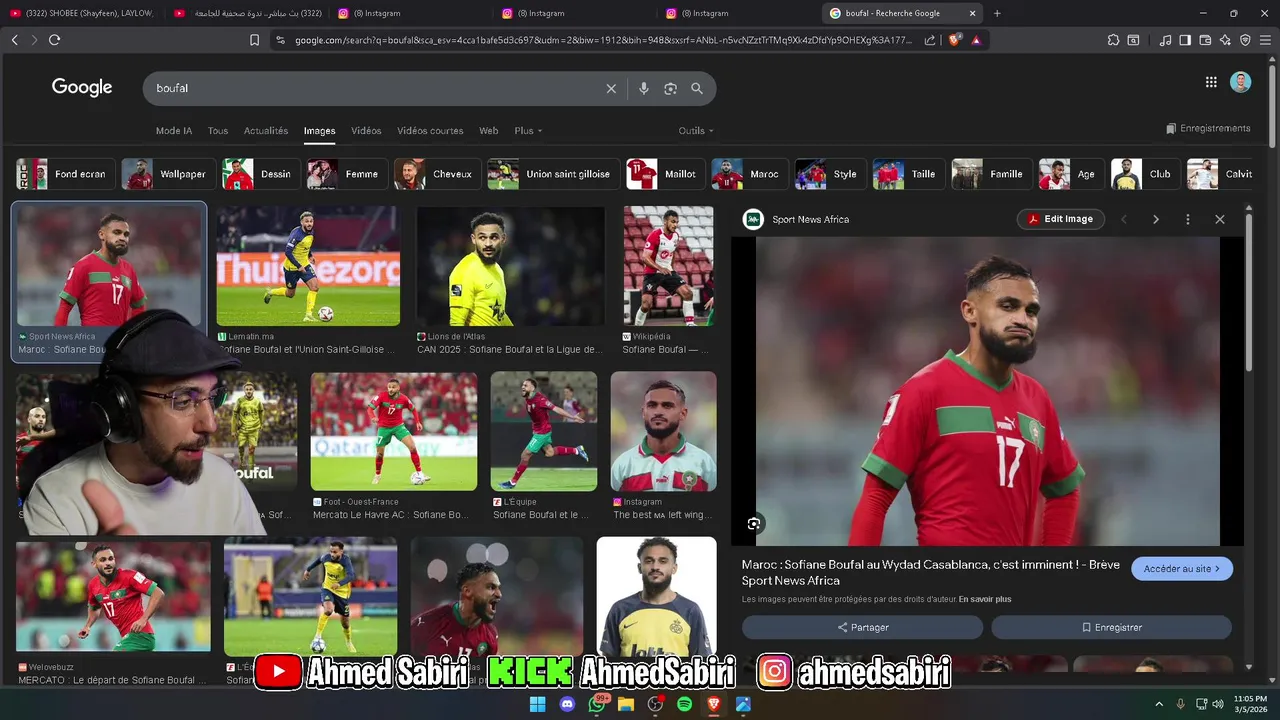The image size is (1280, 720).
Task: Open the Lions de l'Atlas CAN 2025 thumbnail
Action: click(x=510, y=266)
